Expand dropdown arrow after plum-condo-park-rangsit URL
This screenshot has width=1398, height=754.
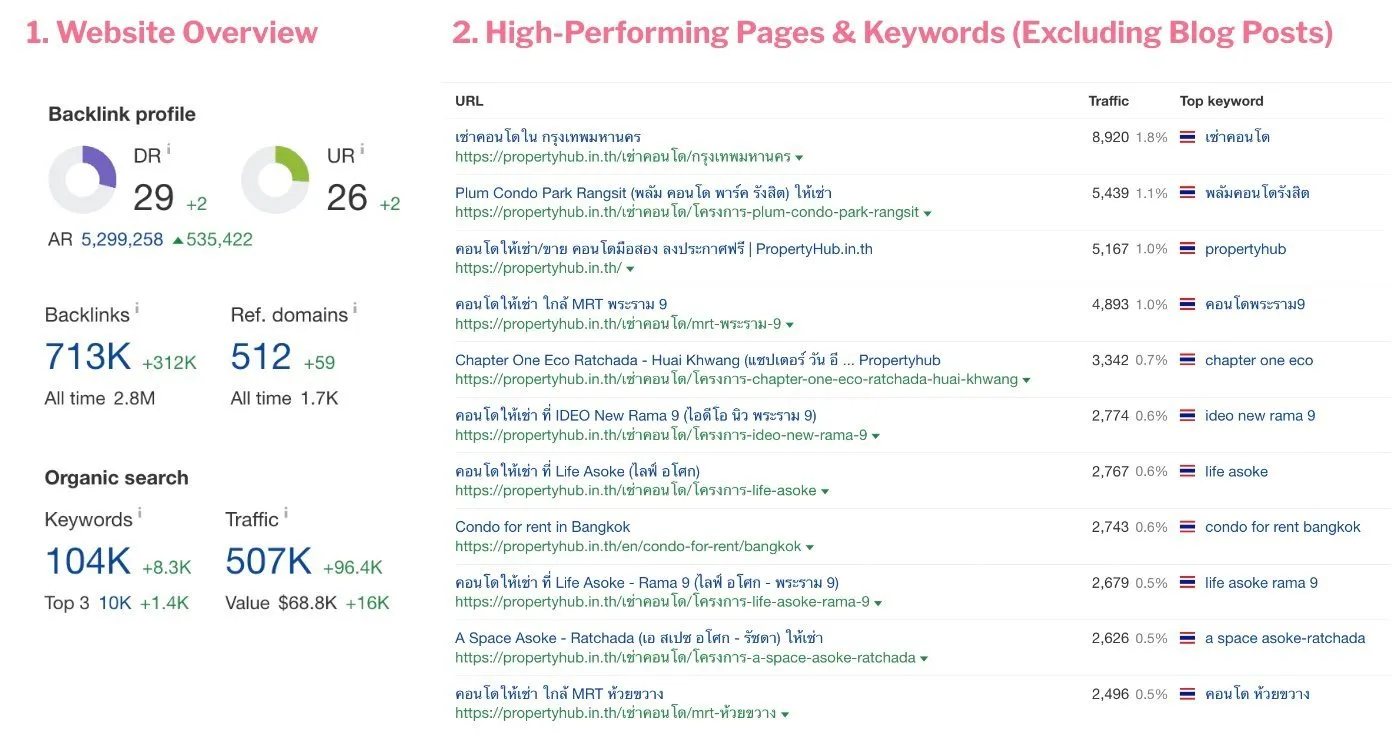[928, 213]
